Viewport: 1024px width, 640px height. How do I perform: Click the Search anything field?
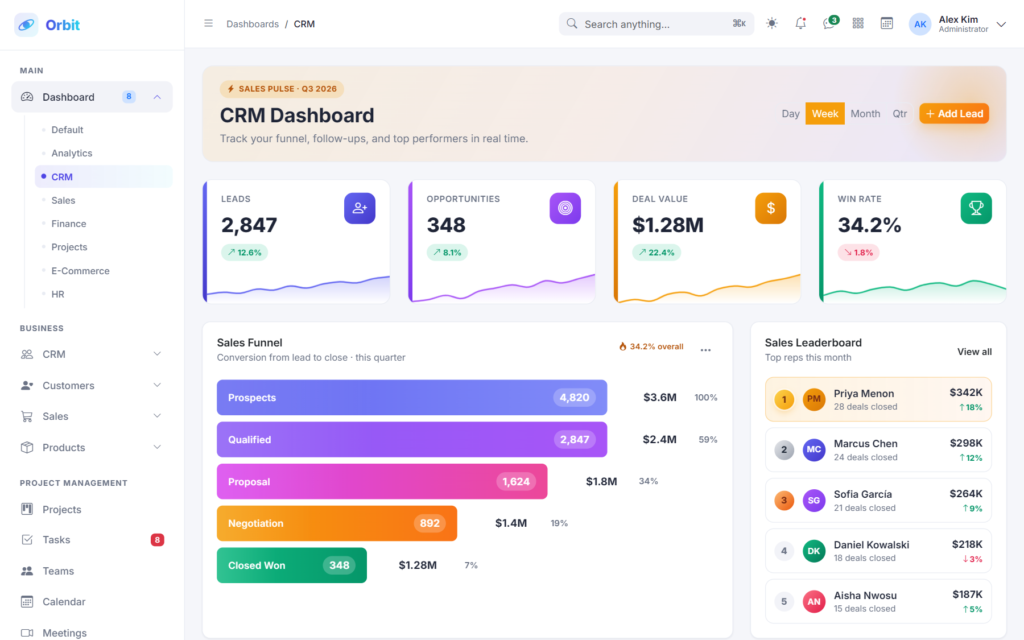coord(656,24)
